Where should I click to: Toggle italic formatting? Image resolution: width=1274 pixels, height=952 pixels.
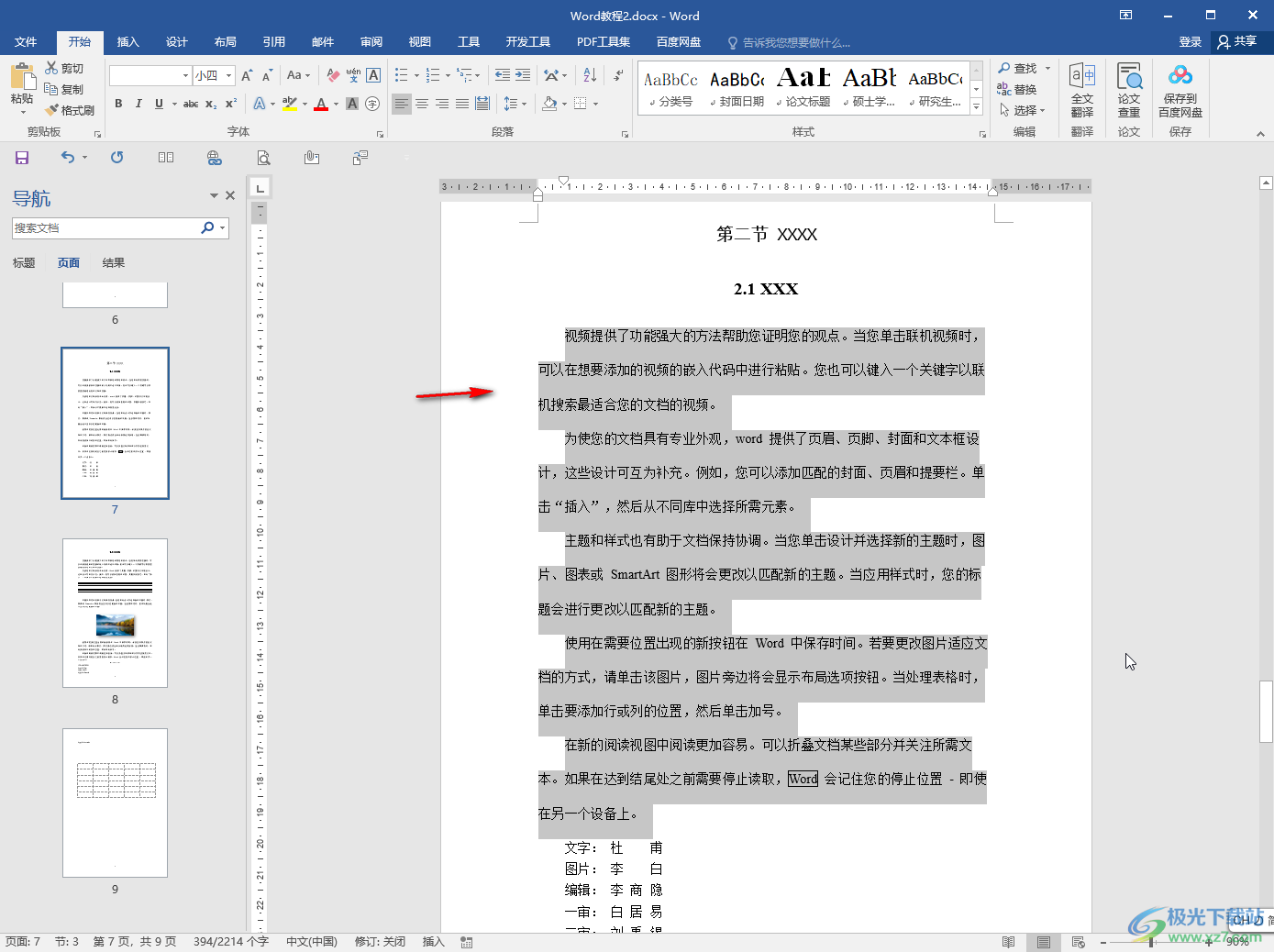point(138,104)
